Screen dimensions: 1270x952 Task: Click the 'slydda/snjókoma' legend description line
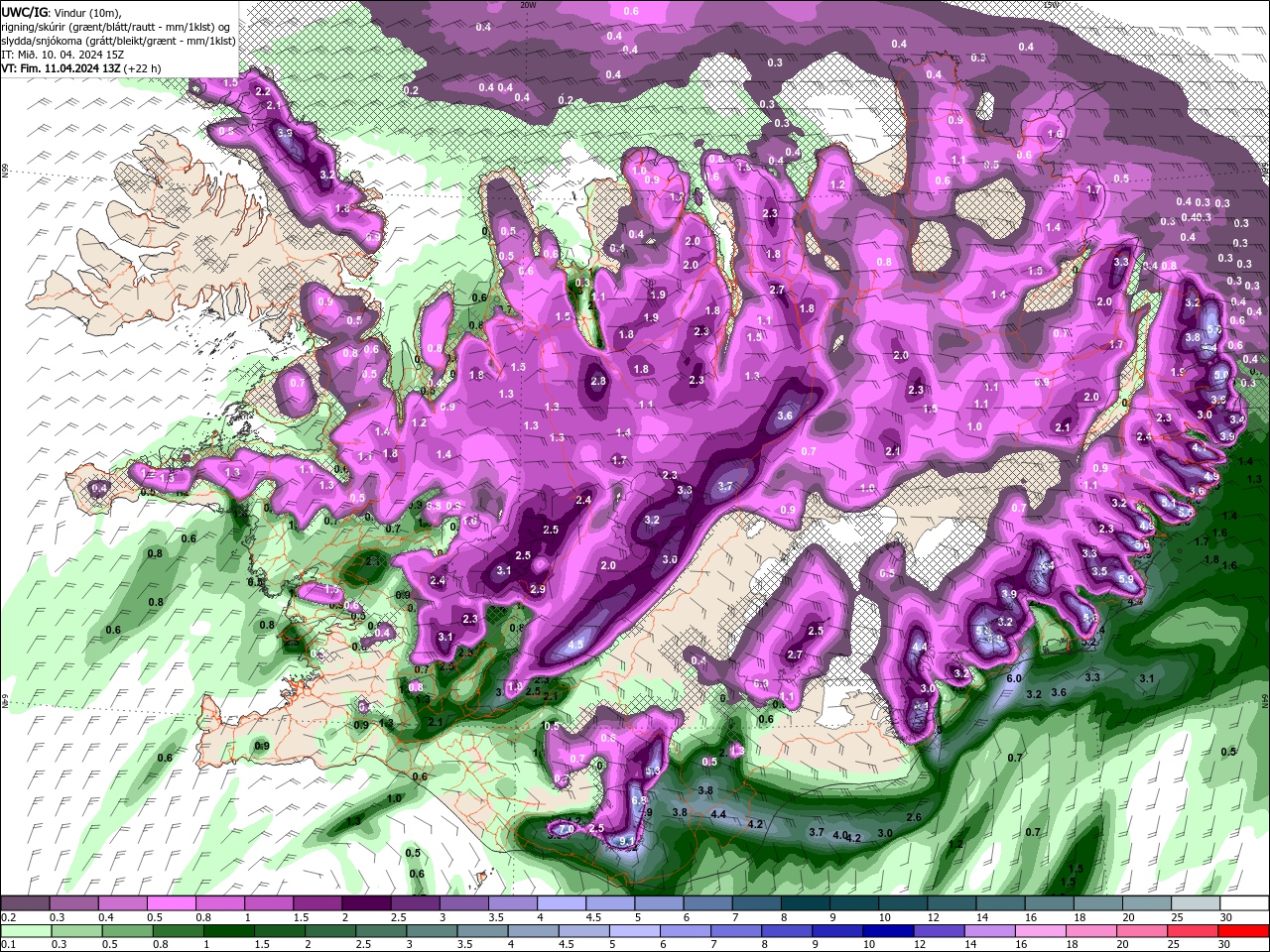click(118, 41)
